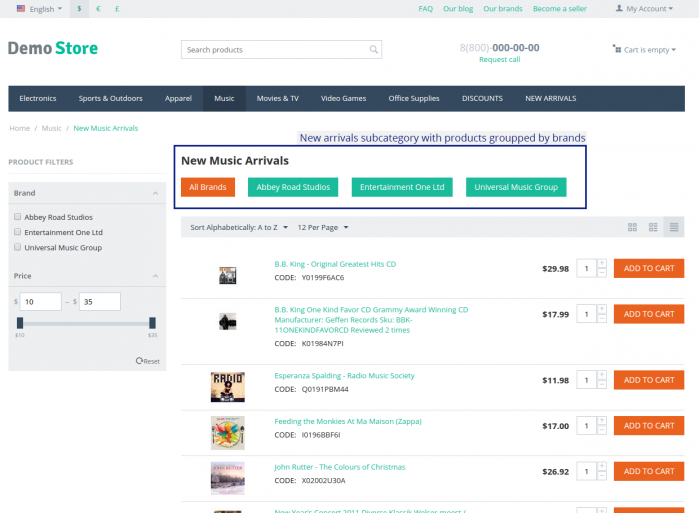Open the Our blog link
This screenshot has height=513, width=700.
click(458, 8)
